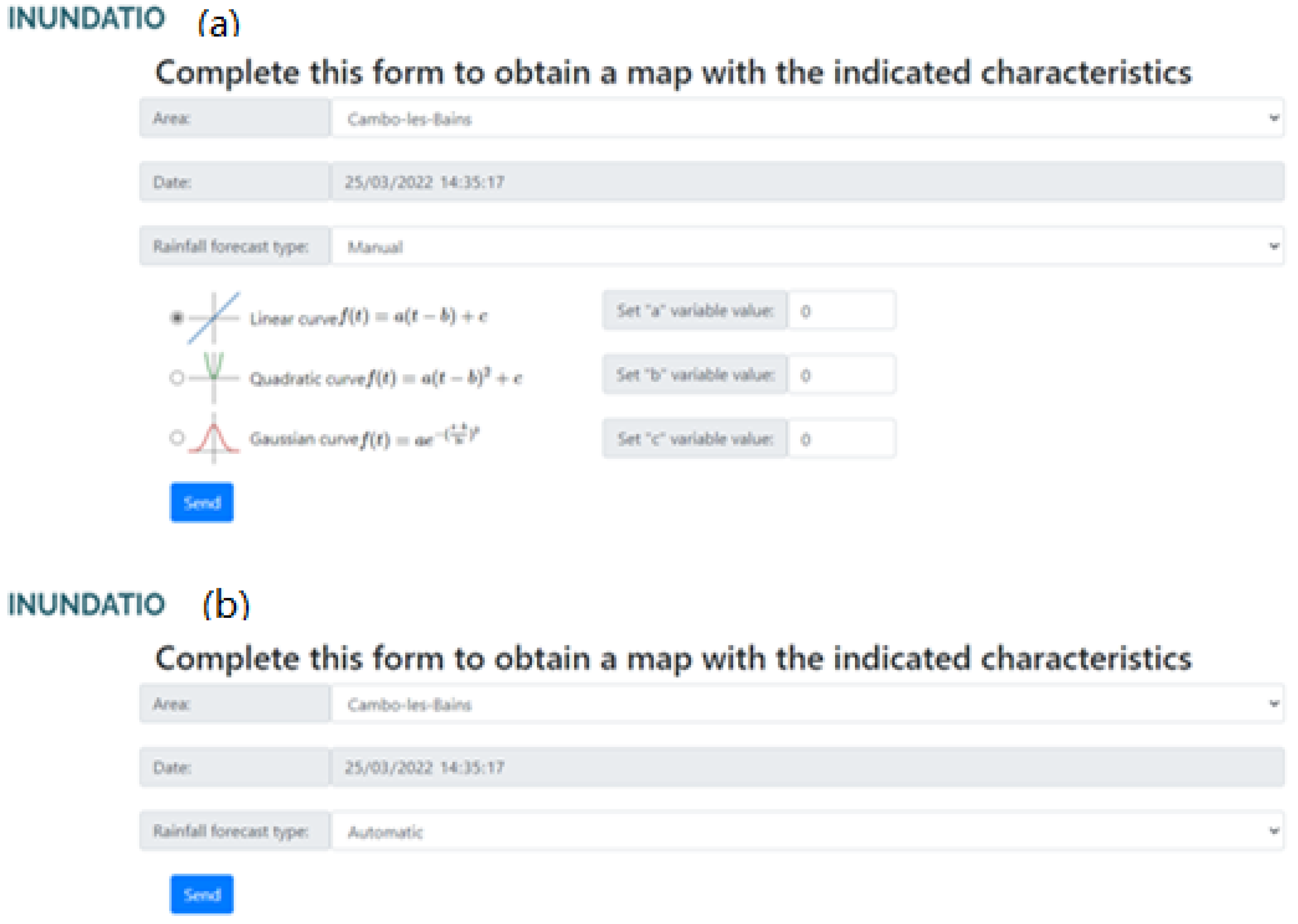Select the Linear curve radio button
The width and height of the screenshot is (1298, 924).
click(x=177, y=317)
